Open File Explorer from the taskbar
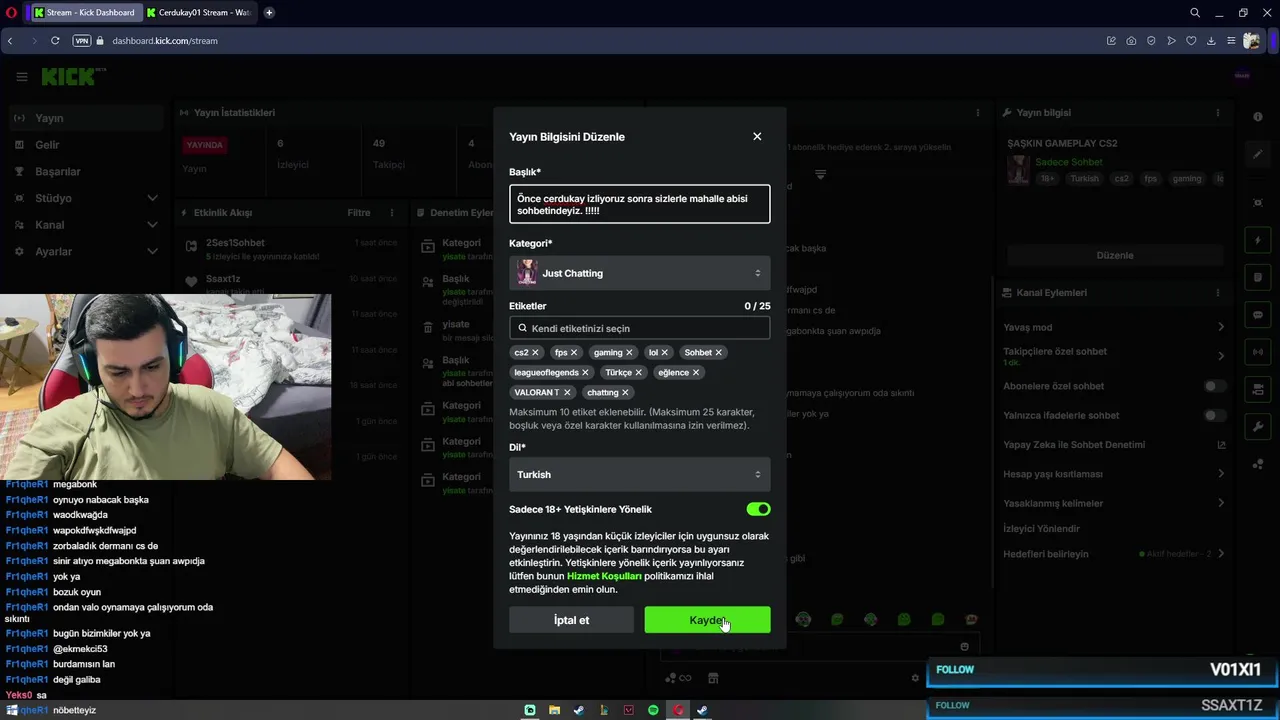 click(554, 710)
